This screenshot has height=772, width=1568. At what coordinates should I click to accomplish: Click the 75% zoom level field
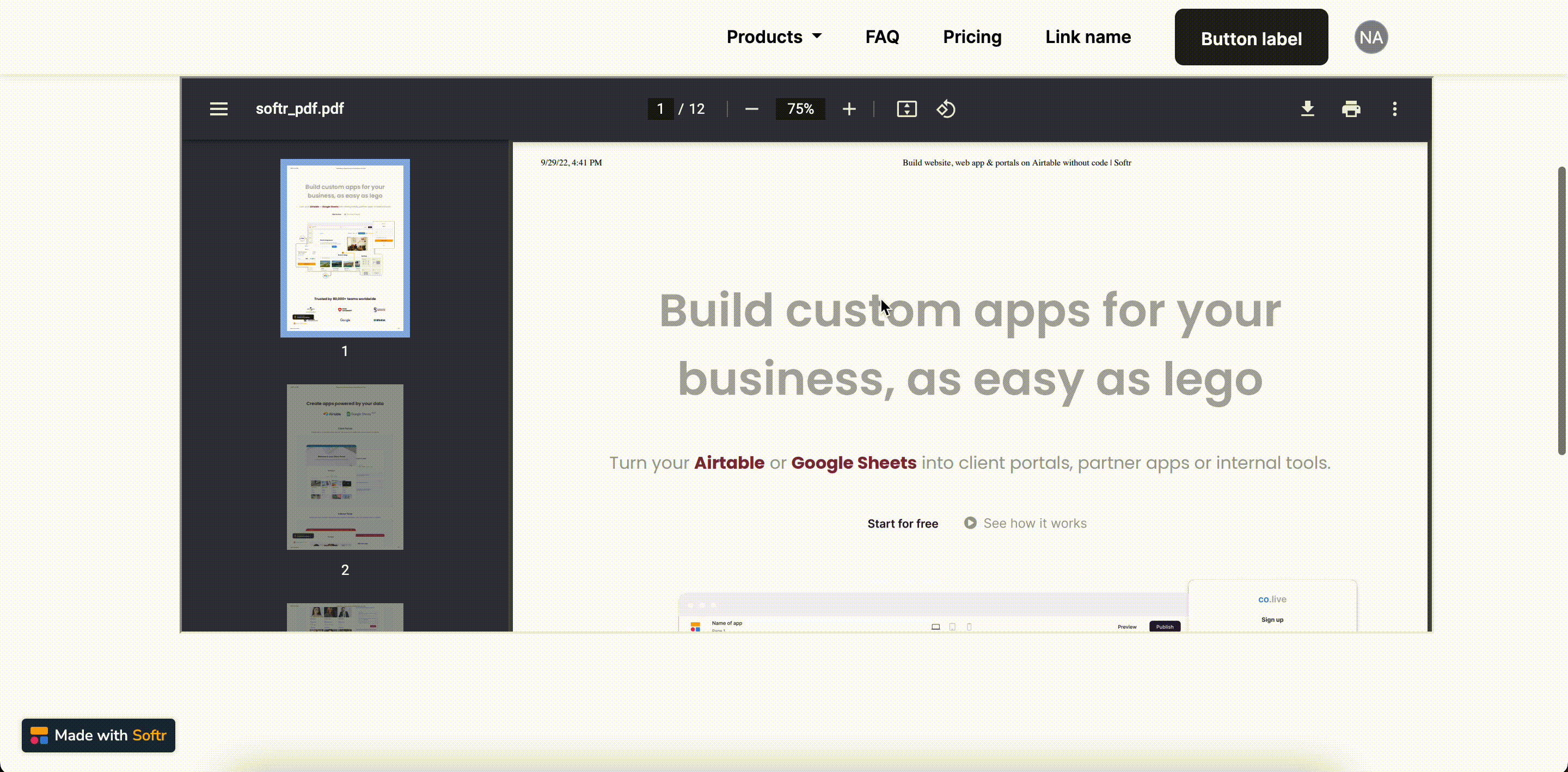tap(800, 109)
